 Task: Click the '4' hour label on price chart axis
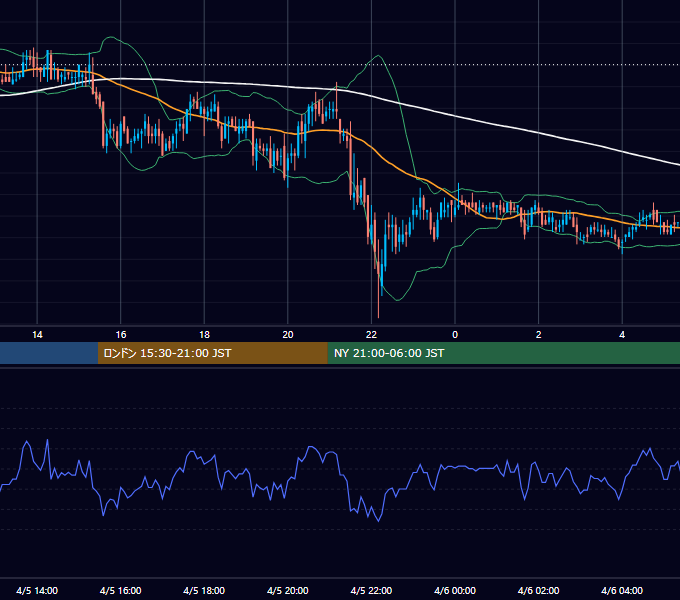pos(622,335)
